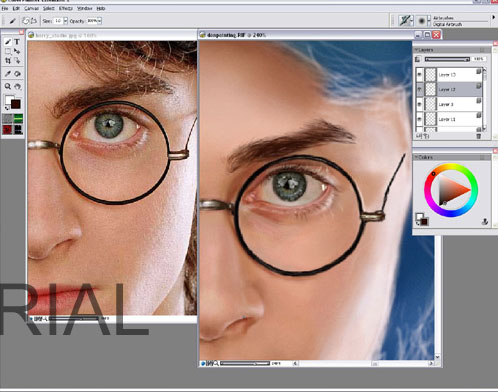Click the main color swatch in Colors palette
This screenshot has width=498, height=392.
(419, 216)
